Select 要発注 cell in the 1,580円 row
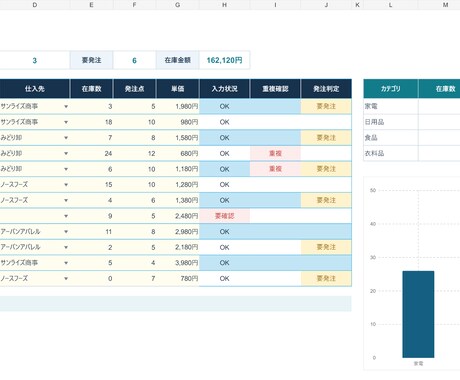Viewport: 460px width, 380px height. tap(326, 138)
